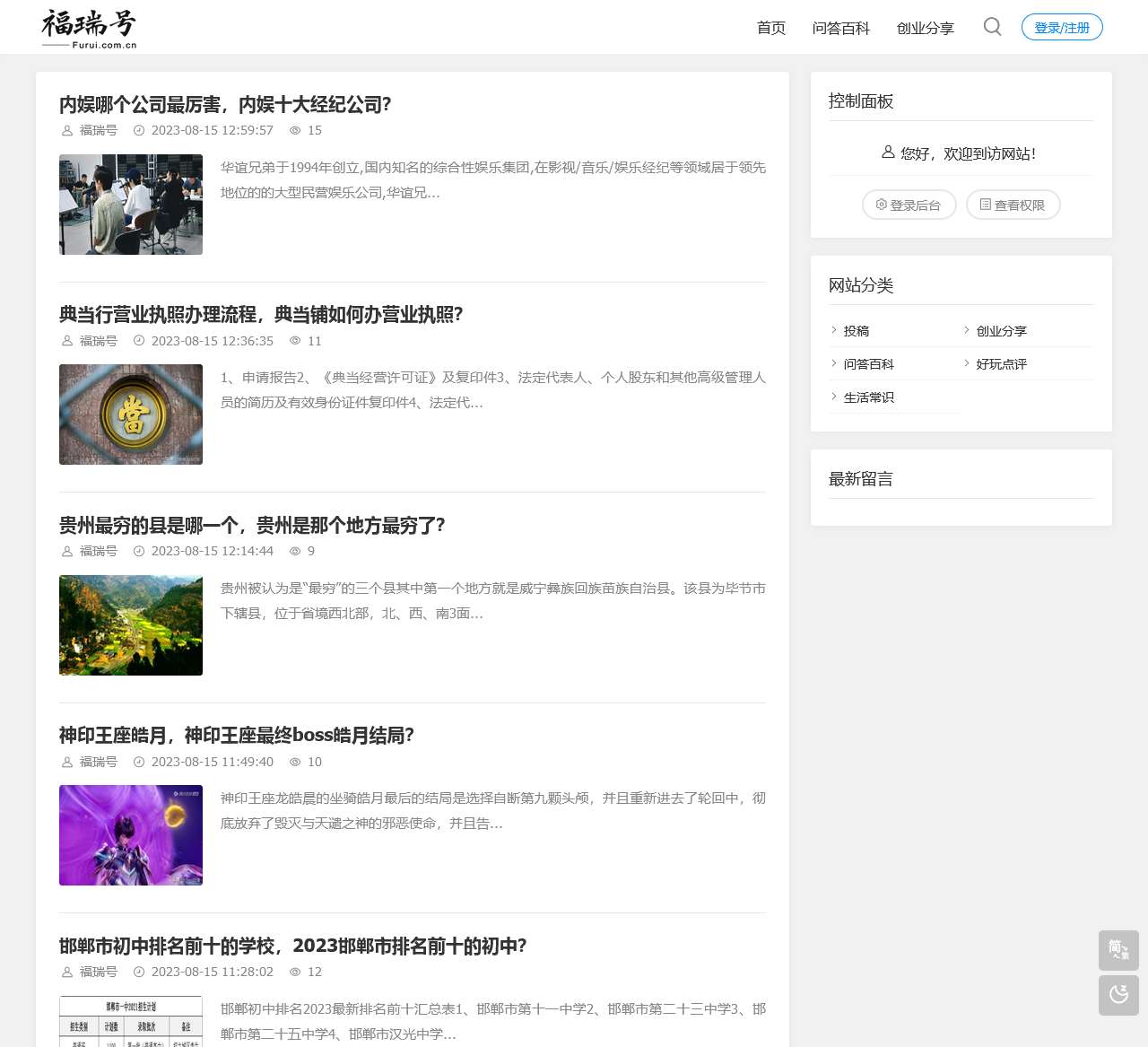Click pawnshop 當 sign thumbnail
Screen dimensions: 1148x1047
(131, 414)
